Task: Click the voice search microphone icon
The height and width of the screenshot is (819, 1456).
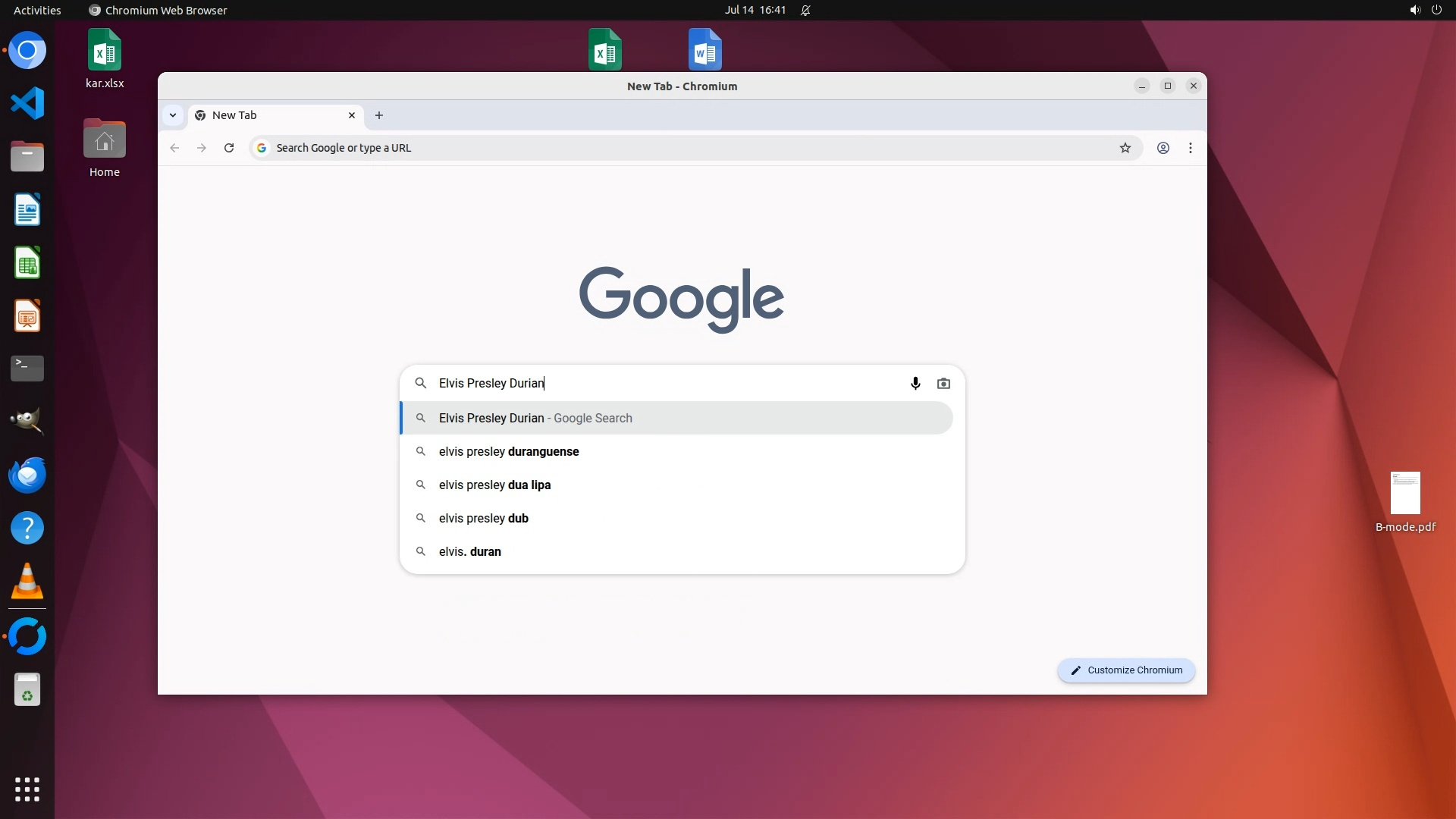Action: click(x=915, y=384)
